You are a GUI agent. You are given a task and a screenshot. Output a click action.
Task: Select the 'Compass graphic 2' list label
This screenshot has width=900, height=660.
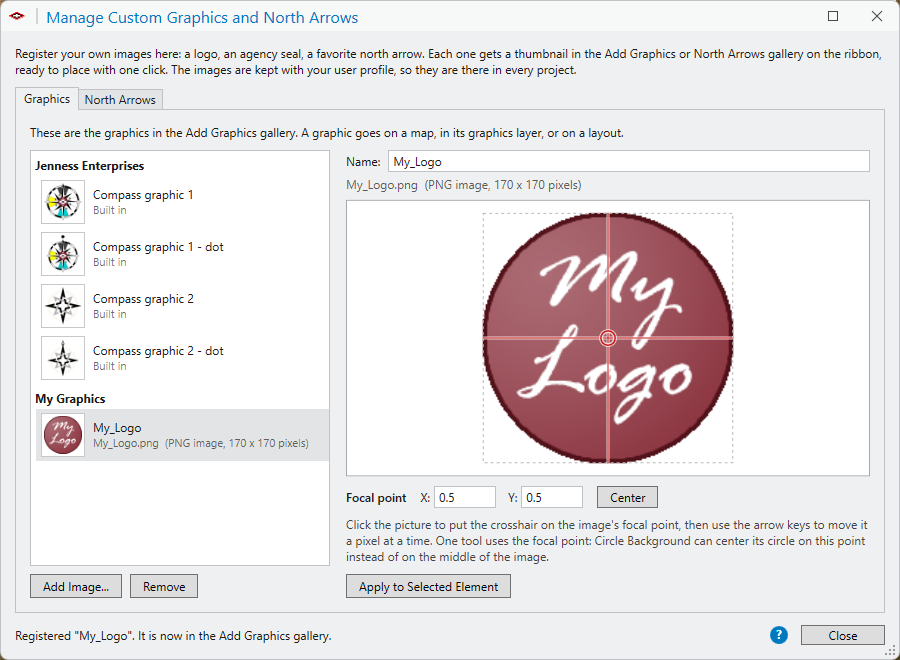click(x=143, y=299)
